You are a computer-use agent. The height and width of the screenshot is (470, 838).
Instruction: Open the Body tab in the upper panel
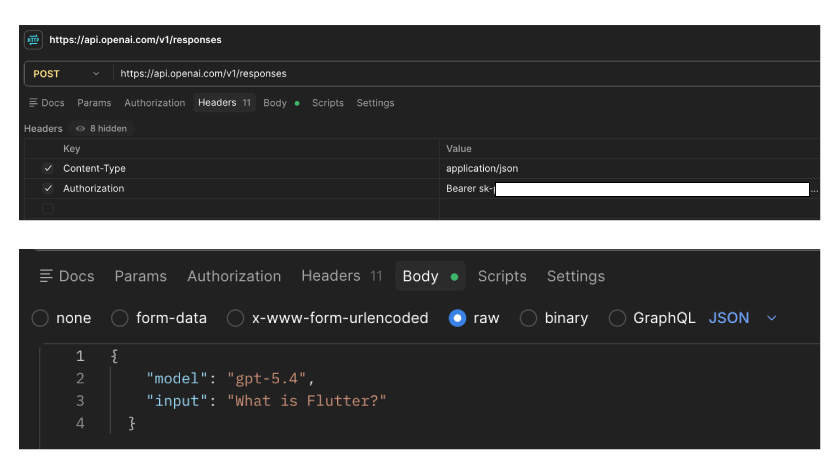(x=281, y=103)
